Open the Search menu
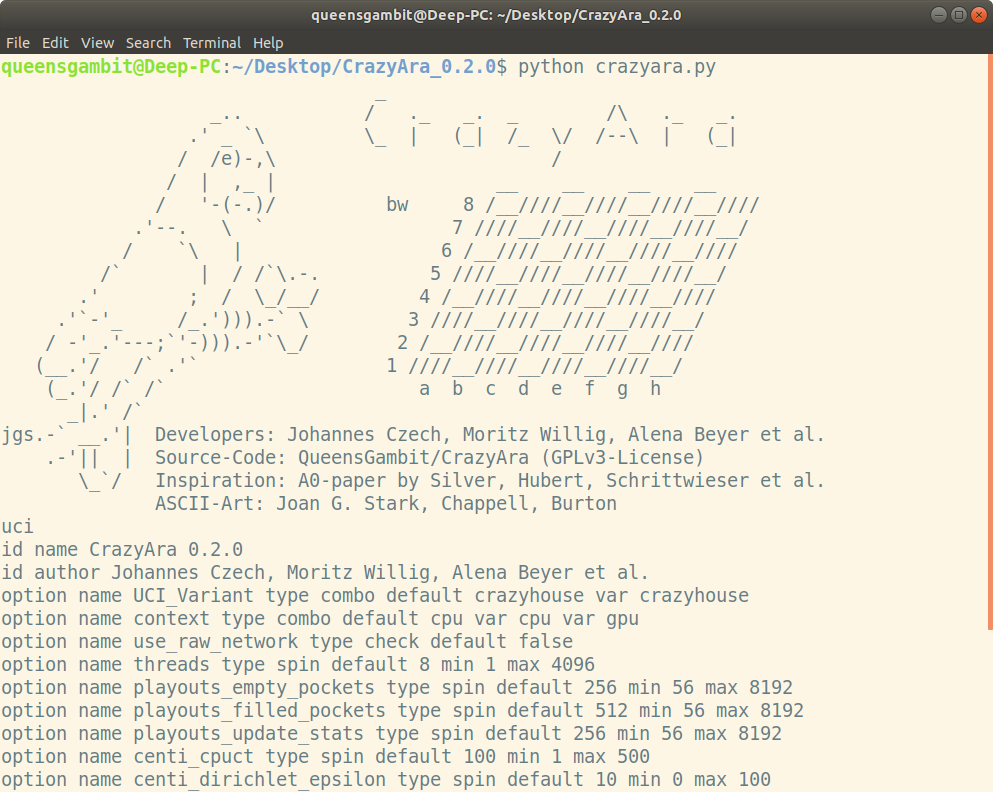The height and width of the screenshot is (792, 993). coord(148,43)
